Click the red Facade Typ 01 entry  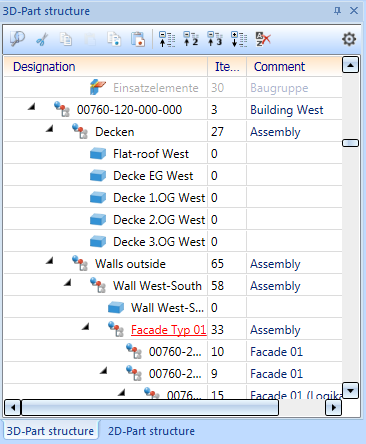(x=169, y=330)
